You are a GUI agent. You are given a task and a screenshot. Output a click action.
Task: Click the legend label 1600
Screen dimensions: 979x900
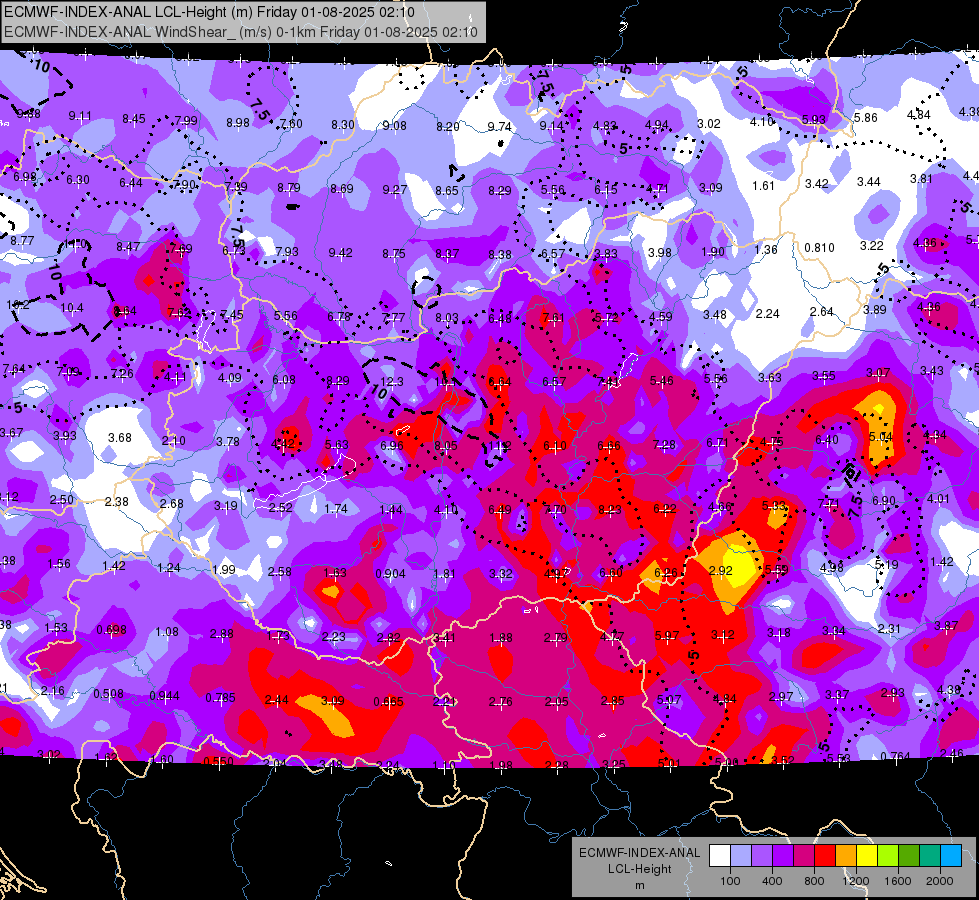pyautogui.click(x=897, y=881)
